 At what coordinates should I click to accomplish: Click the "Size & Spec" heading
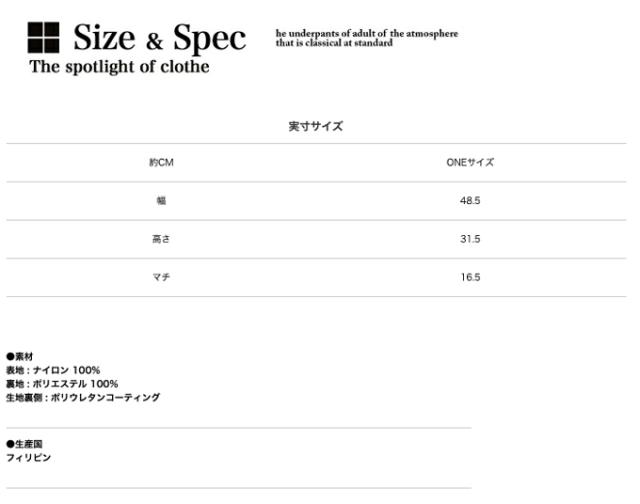pos(159,38)
